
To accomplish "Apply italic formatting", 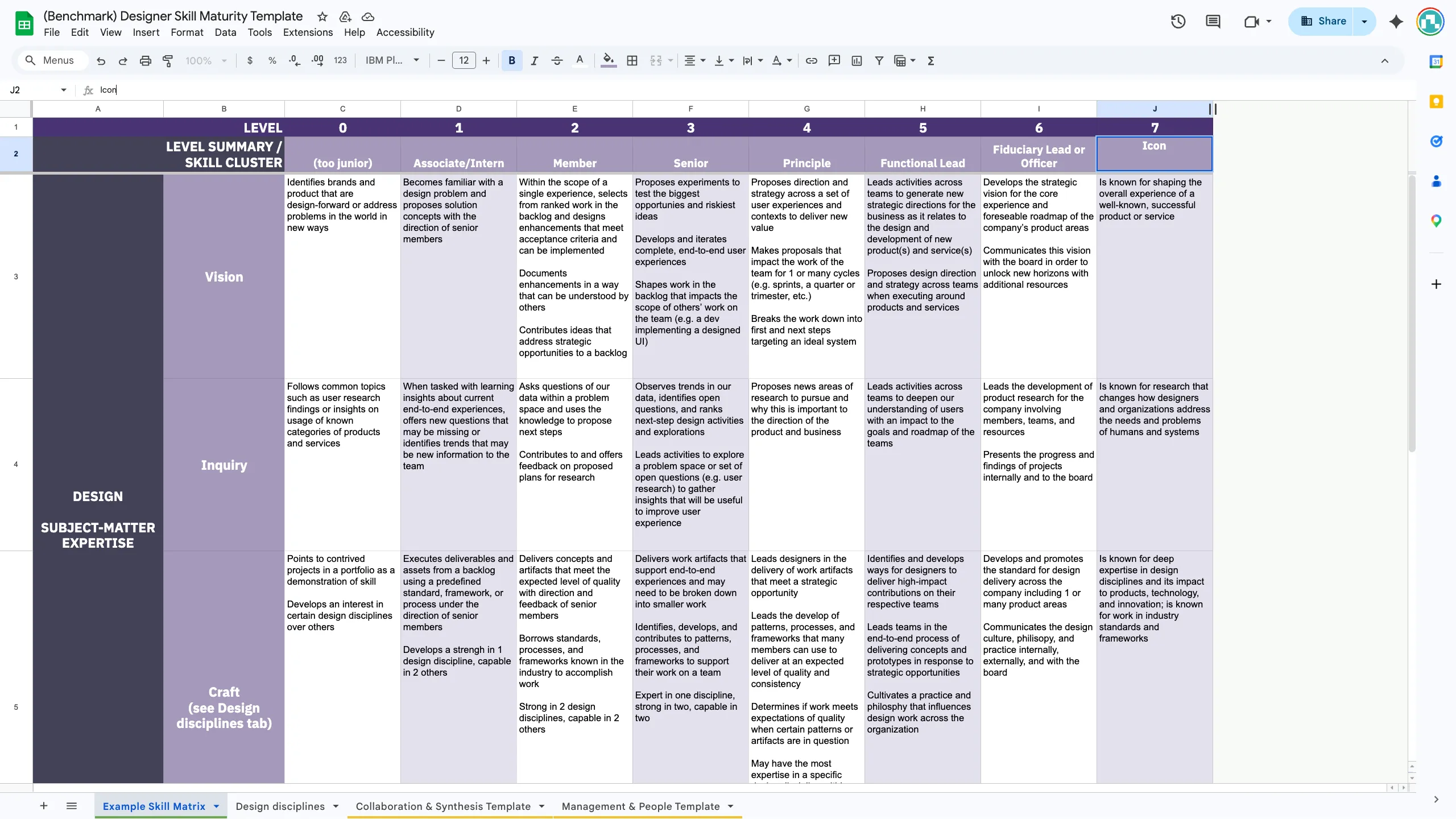I will coord(534,61).
